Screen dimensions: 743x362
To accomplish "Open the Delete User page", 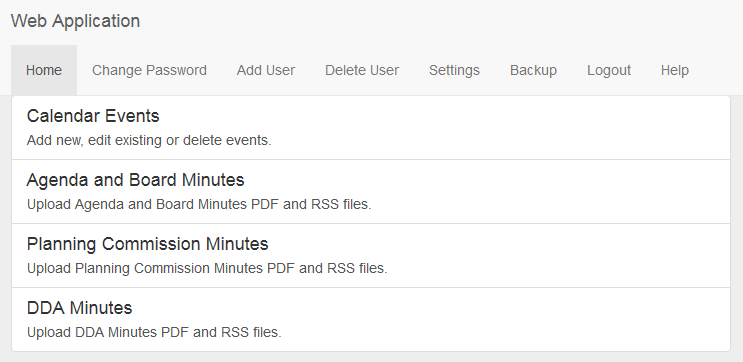I will (x=362, y=70).
